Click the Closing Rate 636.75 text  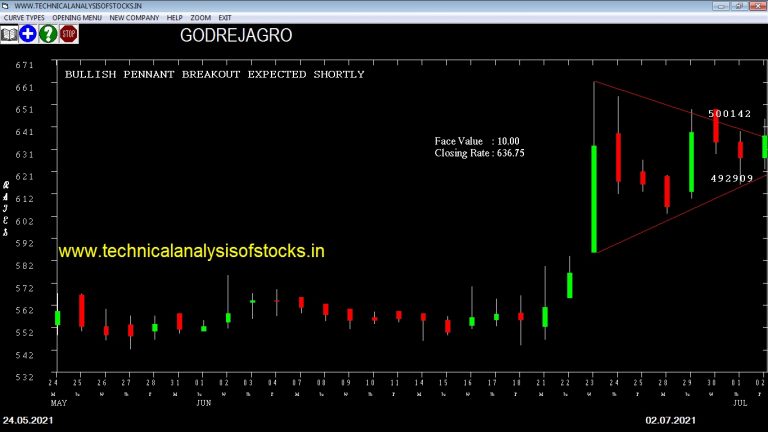(x=479, y=153)
